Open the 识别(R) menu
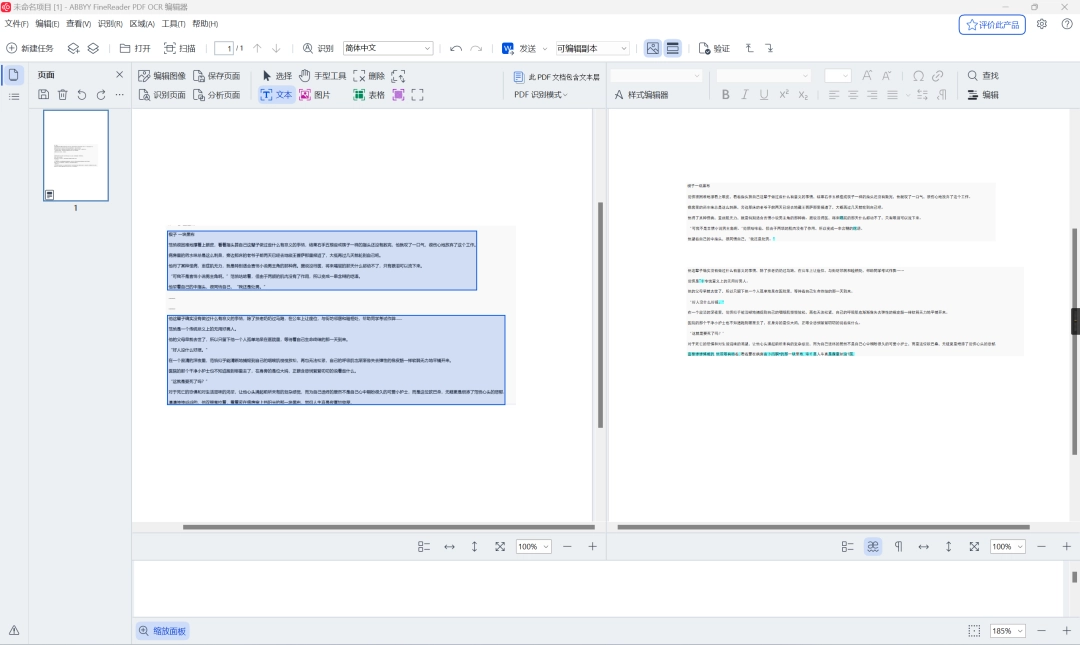The image size is (1080, 645). coord(110,23)
